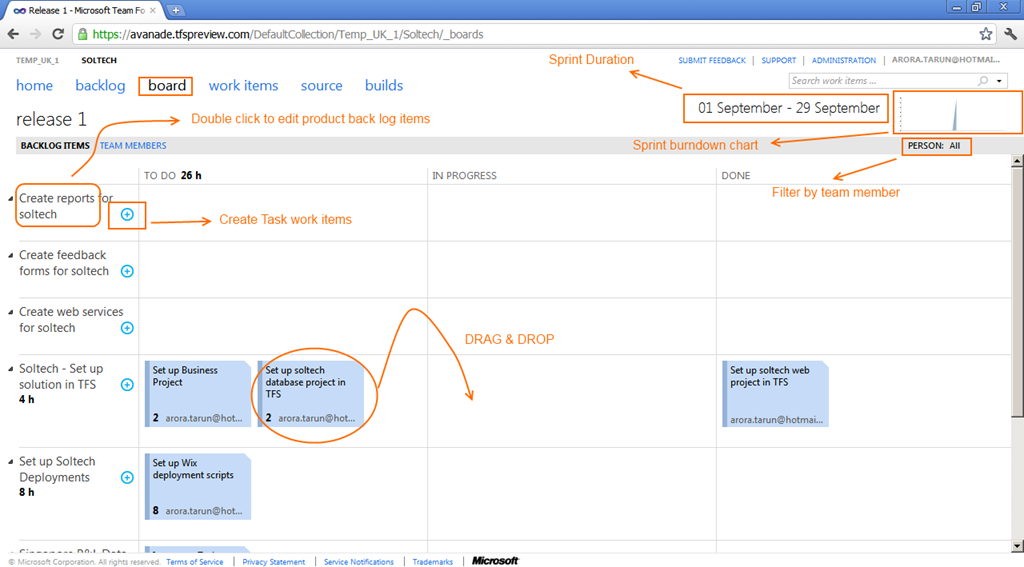Viewport: 1024px width, 567px height.
Task: Go back in browser
Action: [13, 34]
